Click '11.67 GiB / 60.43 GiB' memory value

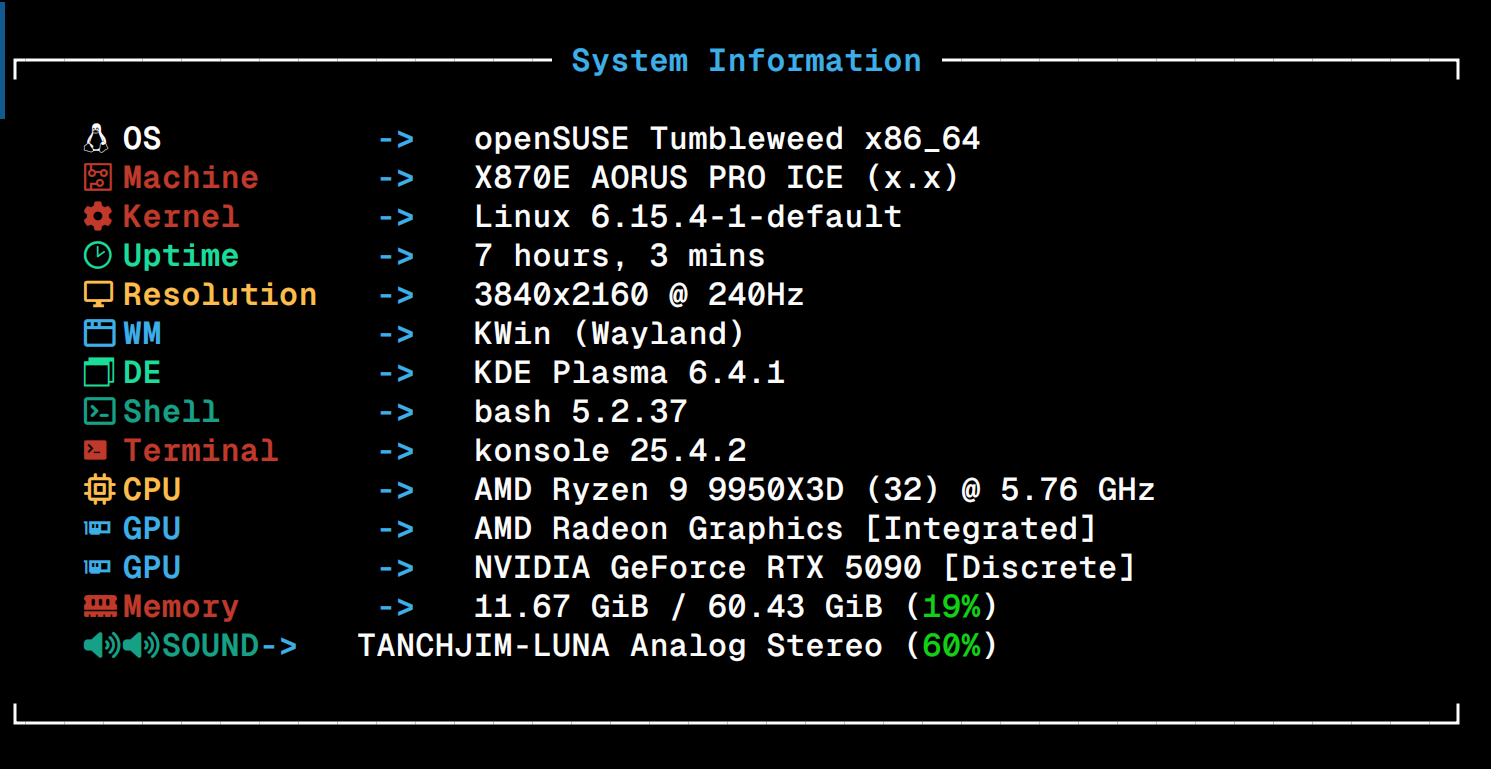(x=678, y=606)
